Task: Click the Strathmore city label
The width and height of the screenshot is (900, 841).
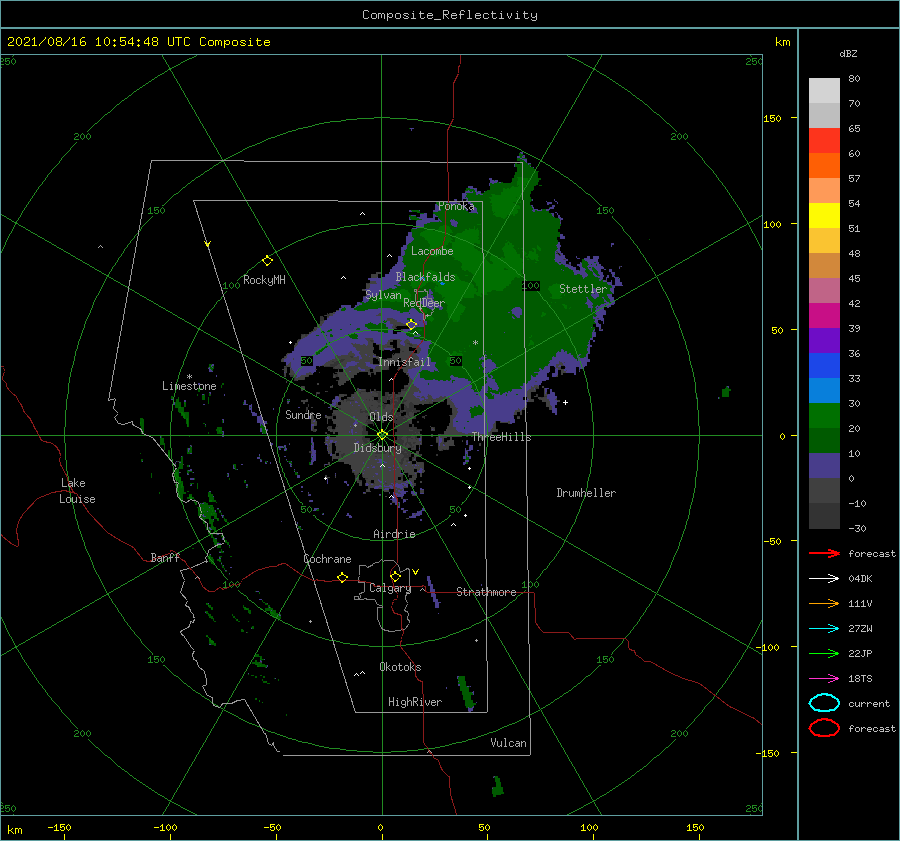Action: tap(486, 592)
